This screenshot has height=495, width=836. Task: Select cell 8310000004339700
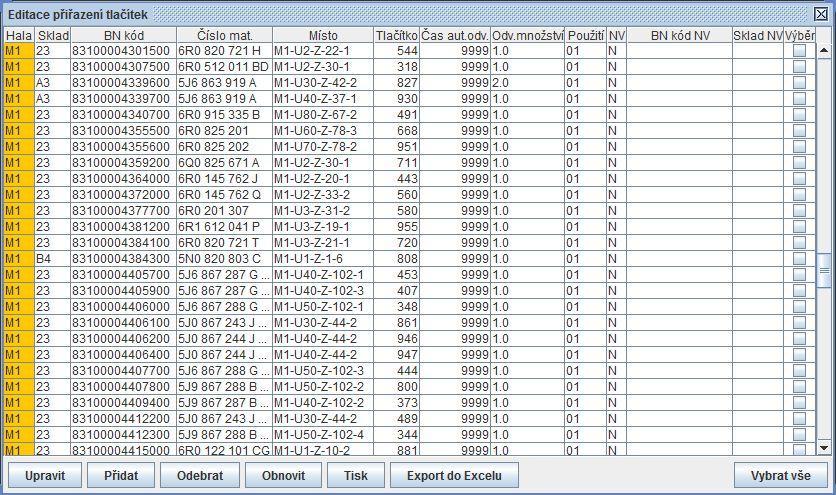pos(124,99)
